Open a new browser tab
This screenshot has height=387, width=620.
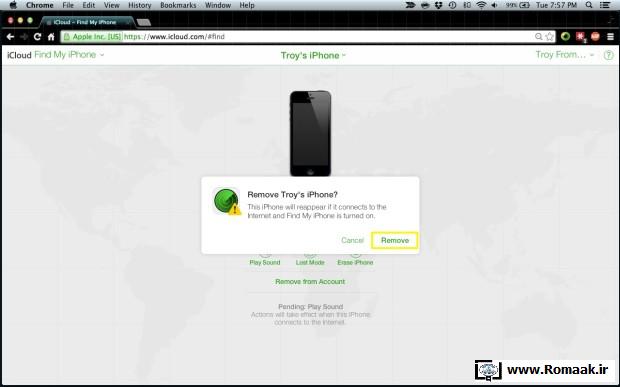[144, 23]
